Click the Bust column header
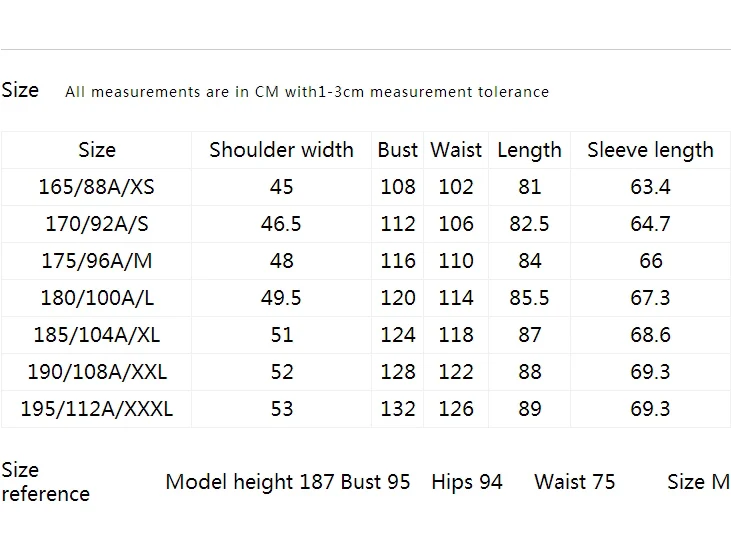 pos(397,150)
